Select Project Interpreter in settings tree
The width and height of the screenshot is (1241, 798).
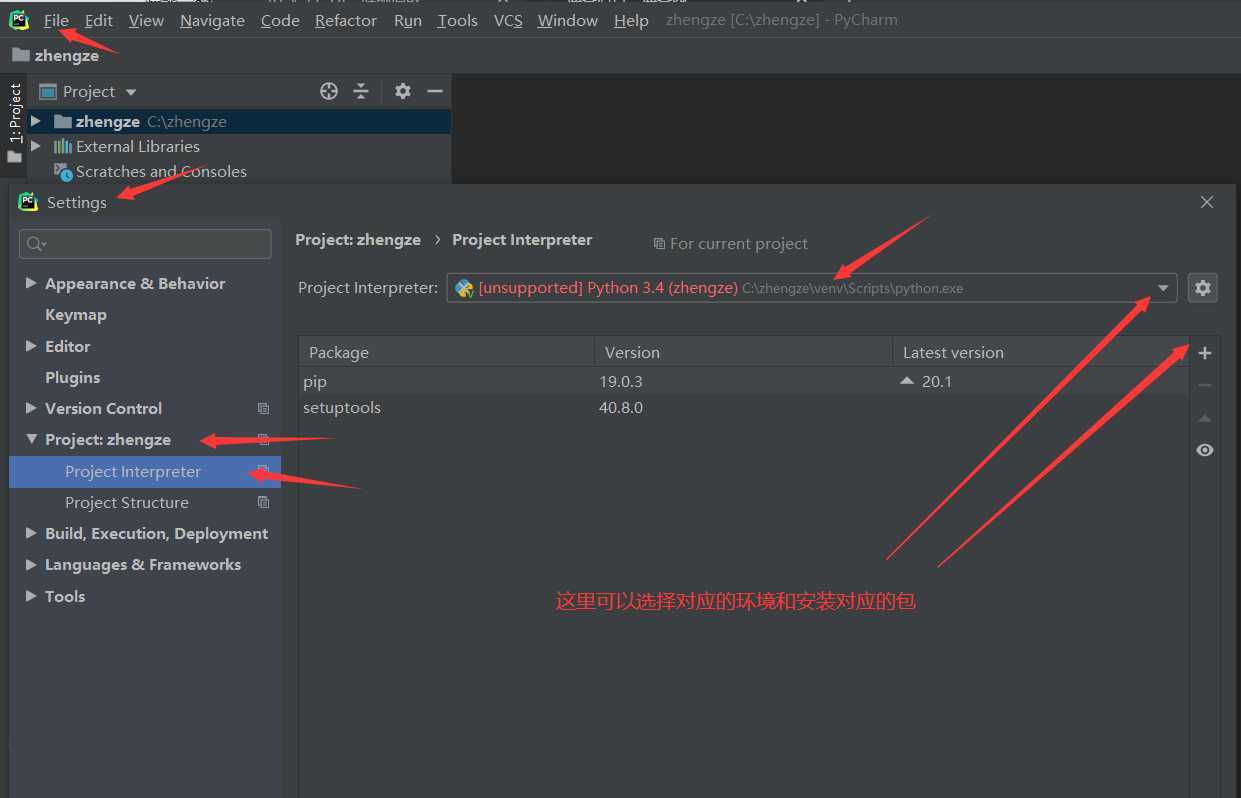coord(145,471)
